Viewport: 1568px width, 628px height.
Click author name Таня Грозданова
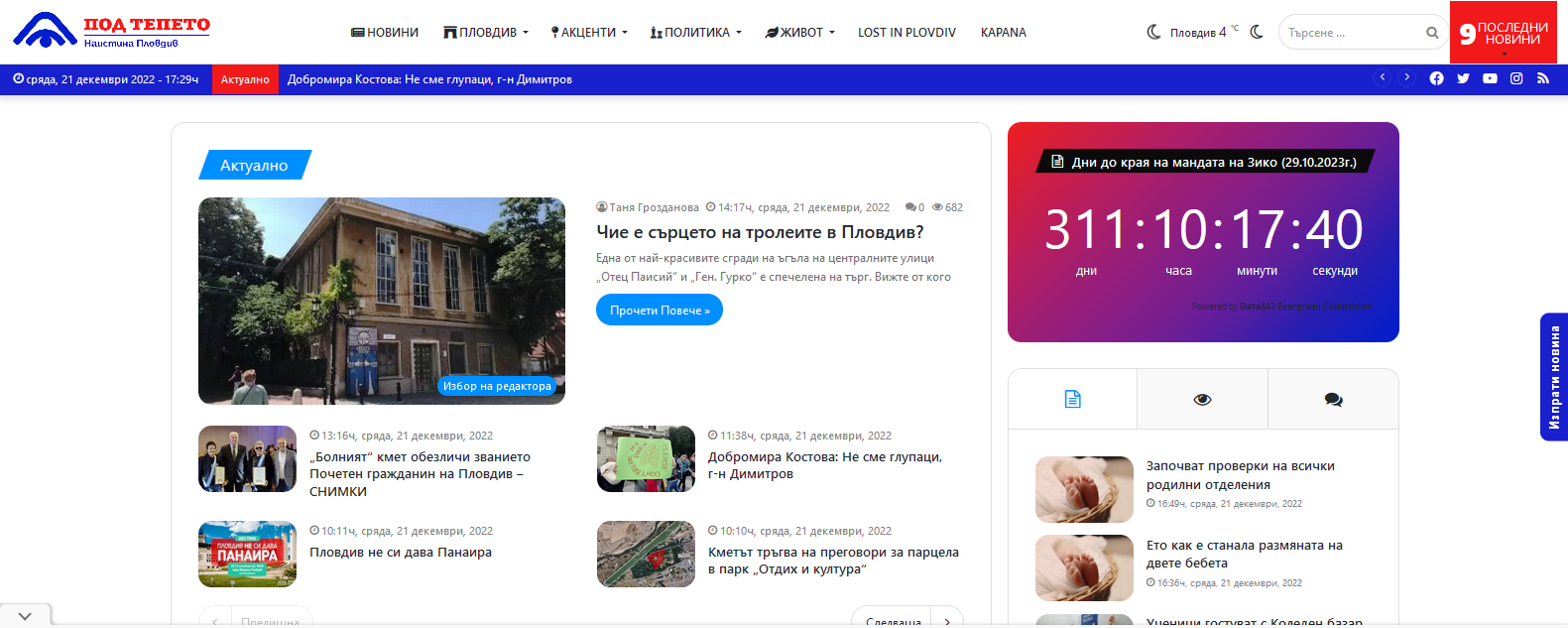pos(654,207)
